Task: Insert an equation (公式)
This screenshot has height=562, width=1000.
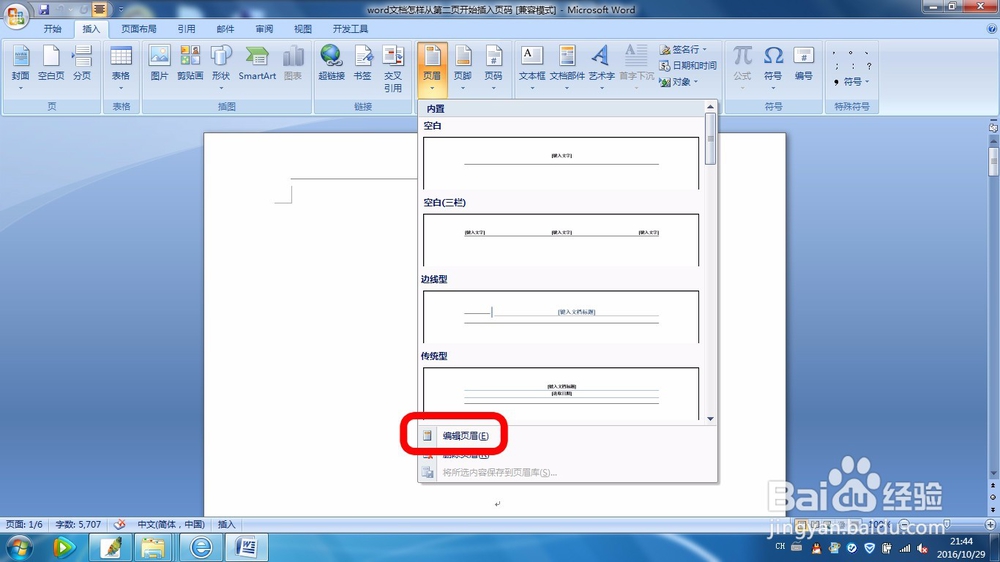Action: [742, 68]
